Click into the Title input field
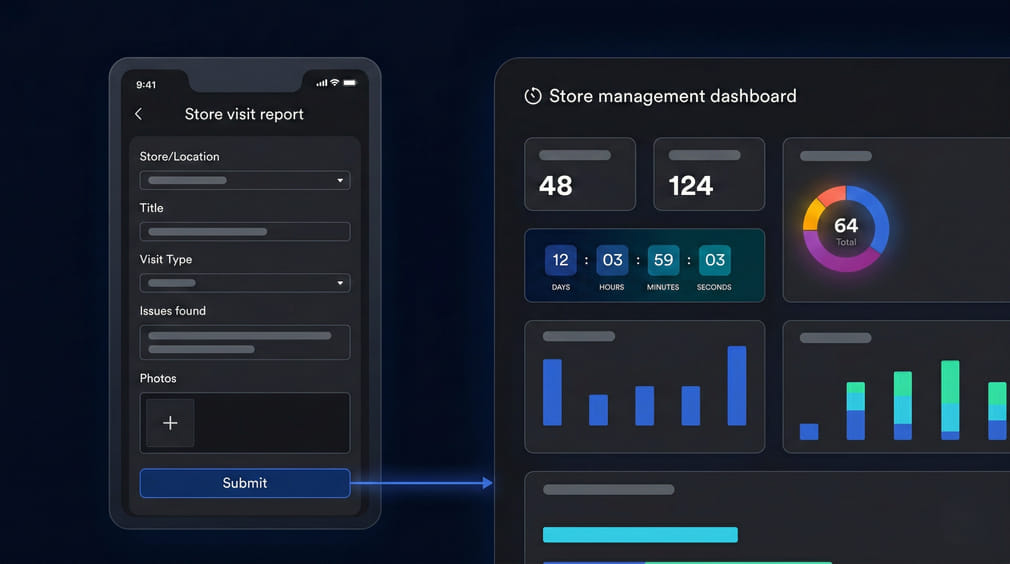The height and width of the screenshot is (564, 1010). coord(244,232)
